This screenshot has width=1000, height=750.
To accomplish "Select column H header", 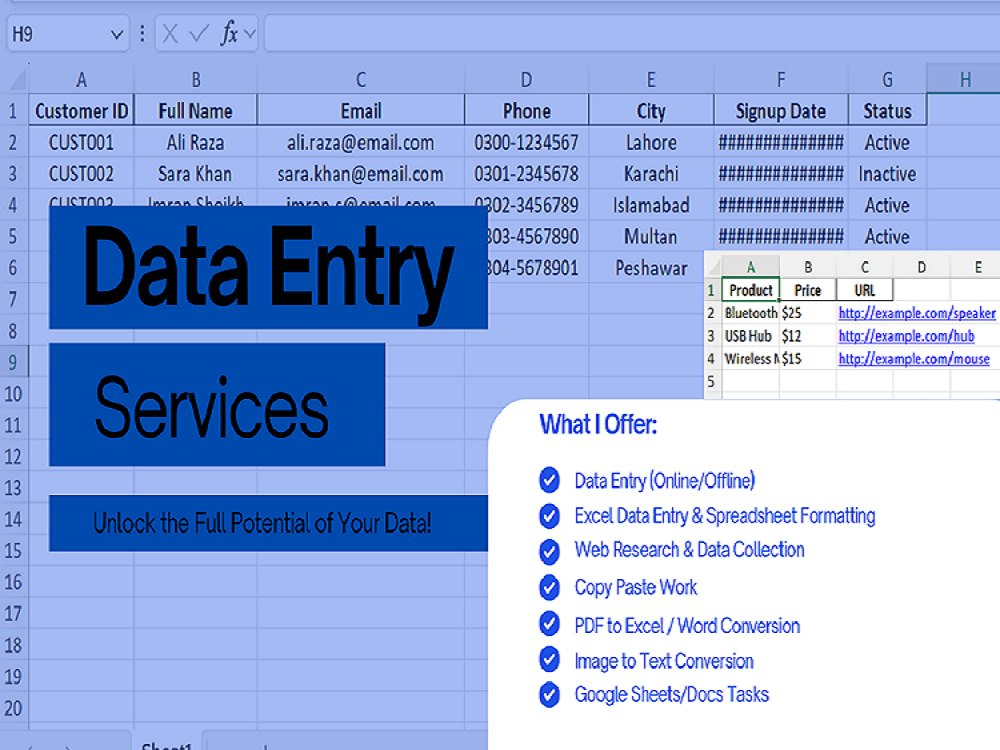I will pyautogui.click(x=966, y=79).
